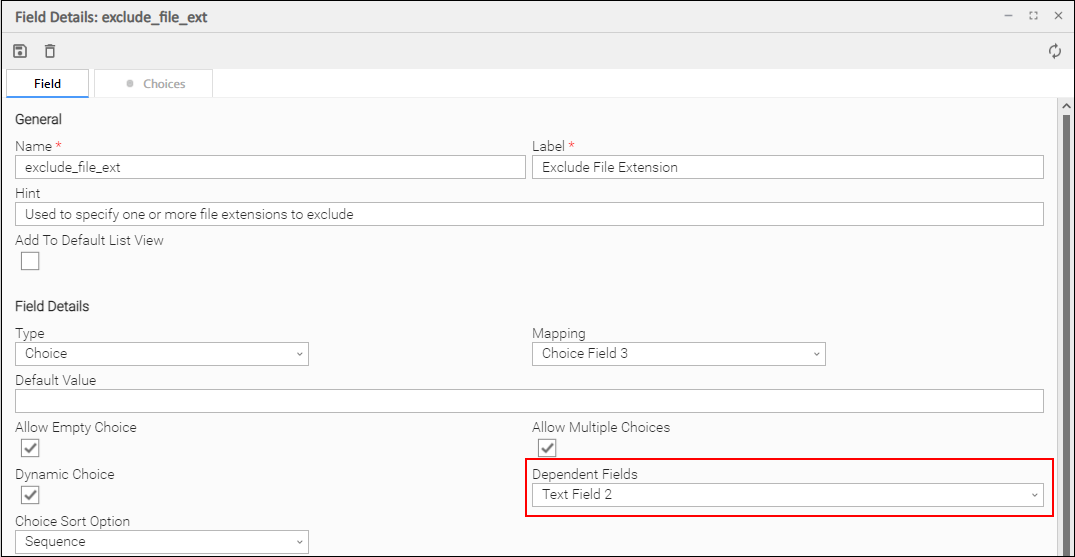The image size is (1075, 557).
Task: Click the Default Value input box
Action: coord(529,401)
